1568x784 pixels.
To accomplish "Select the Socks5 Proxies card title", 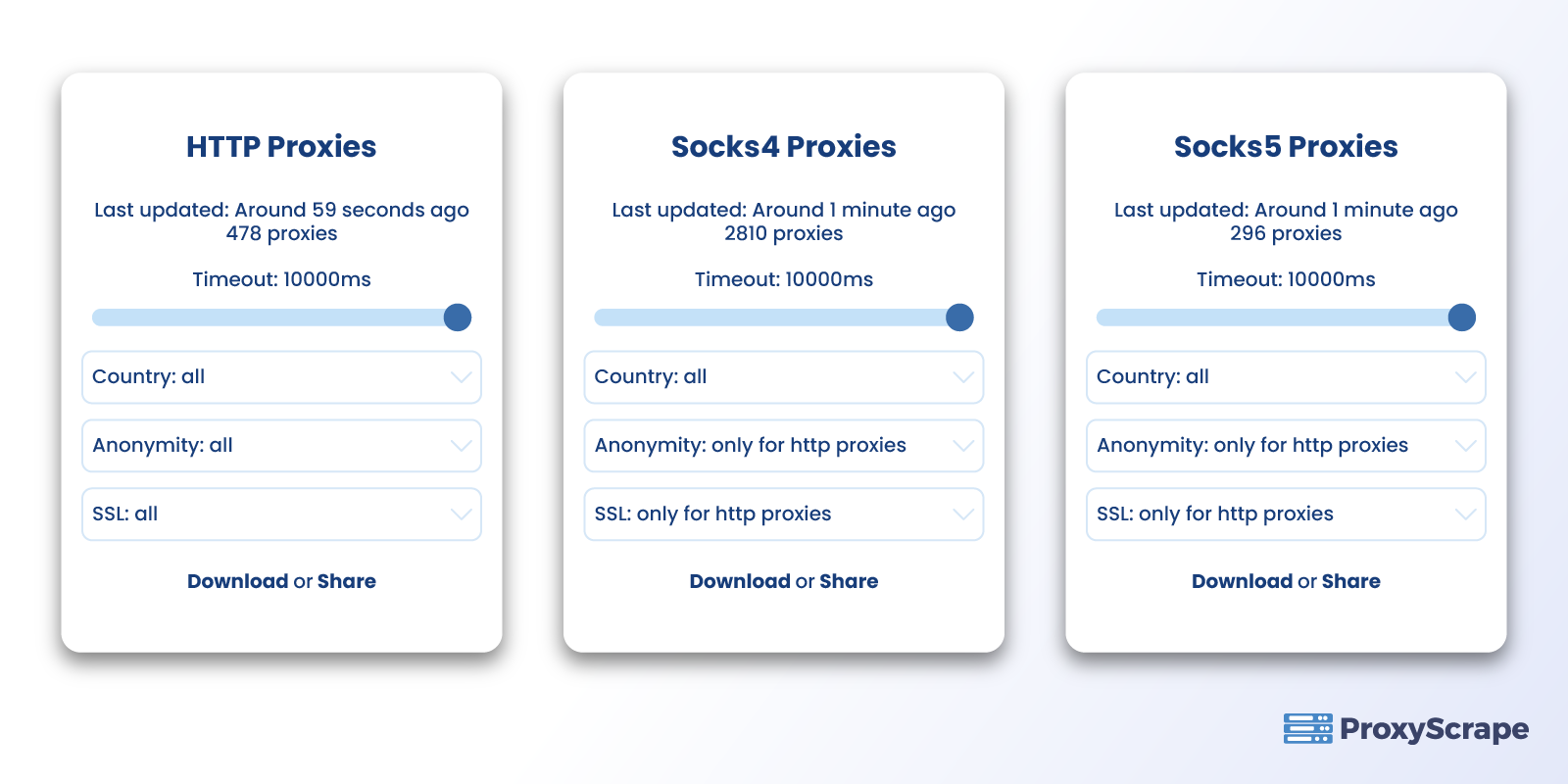I will coord(1285,146).
